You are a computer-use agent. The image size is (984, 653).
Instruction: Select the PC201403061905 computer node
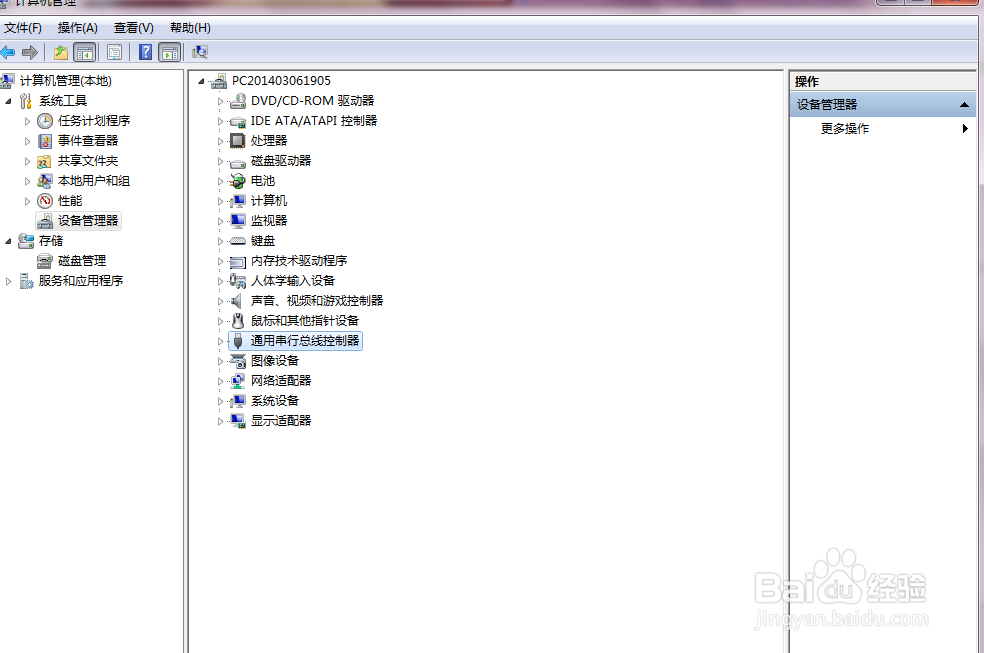pyautogui.click(x=281, y=80)
